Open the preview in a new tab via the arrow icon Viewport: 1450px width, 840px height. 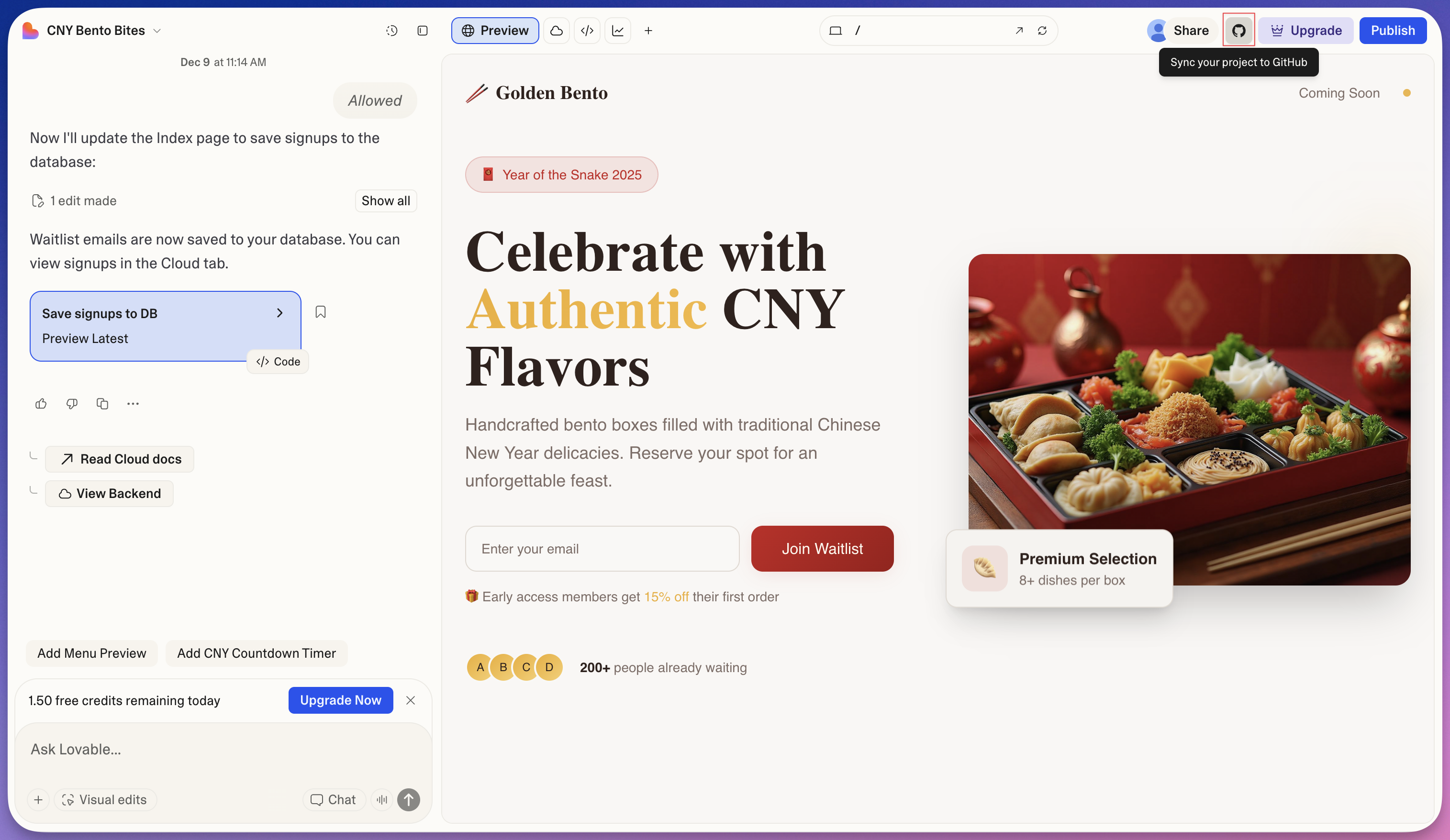(x=1019, y=31)
